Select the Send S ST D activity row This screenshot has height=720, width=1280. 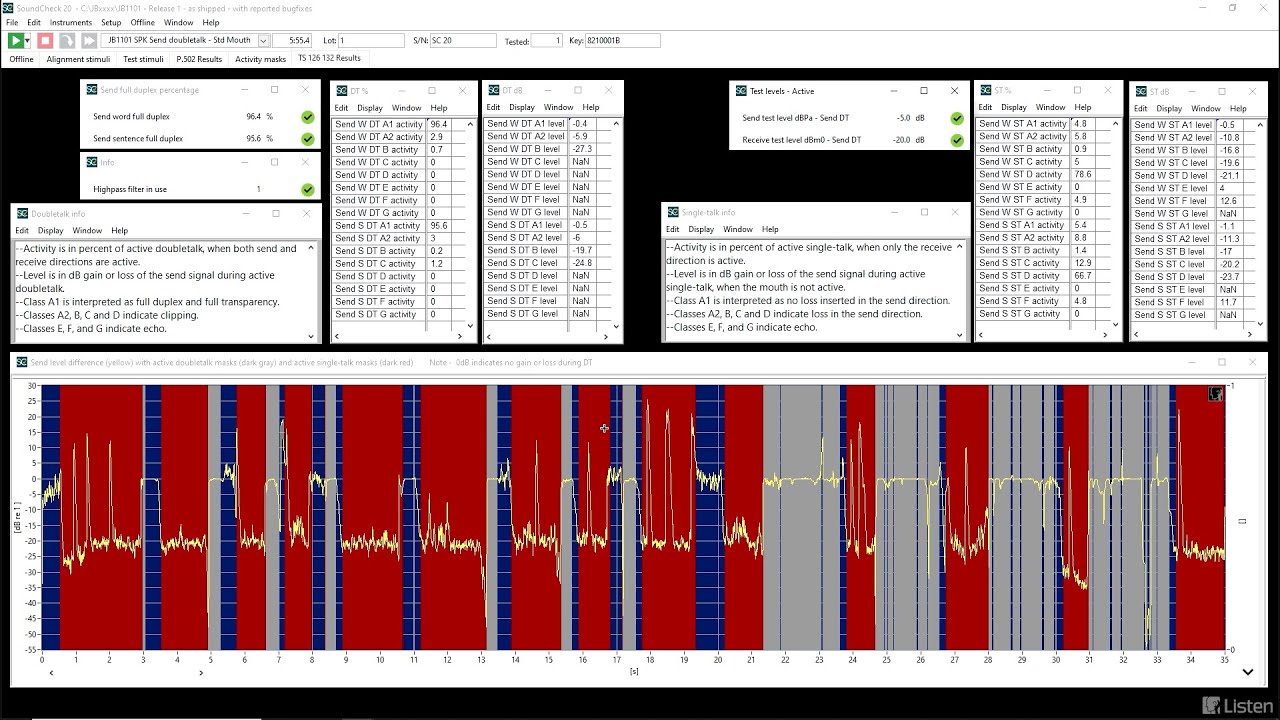pos(1041,276)
